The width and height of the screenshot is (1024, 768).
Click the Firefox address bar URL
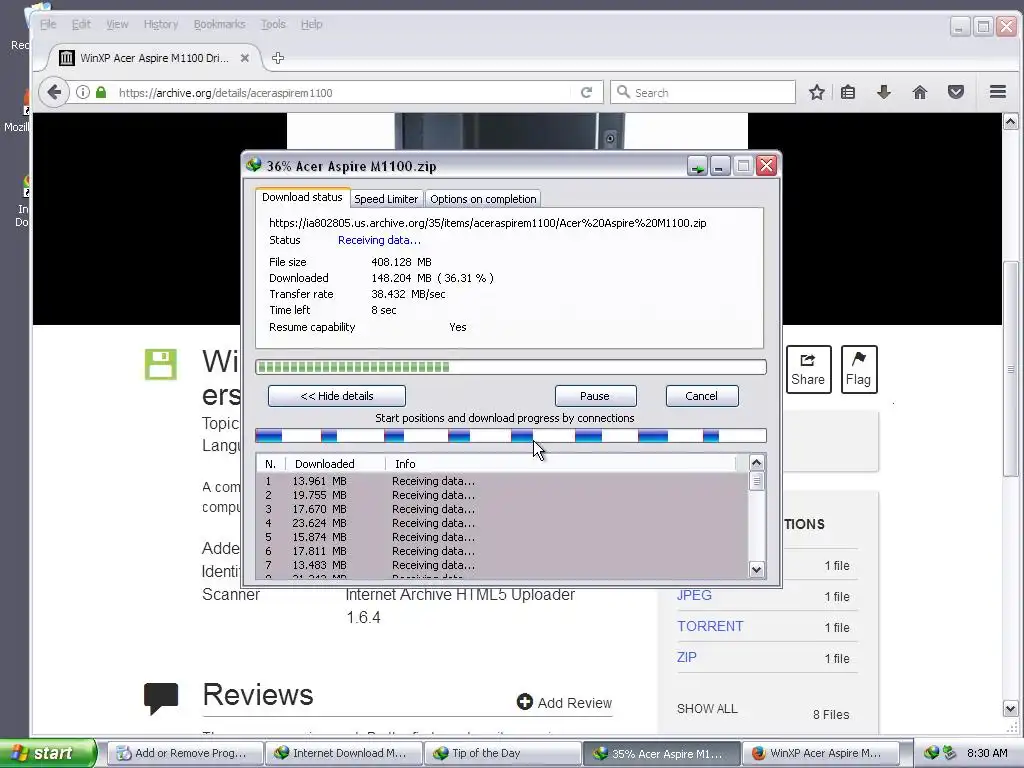pos(343,93)
